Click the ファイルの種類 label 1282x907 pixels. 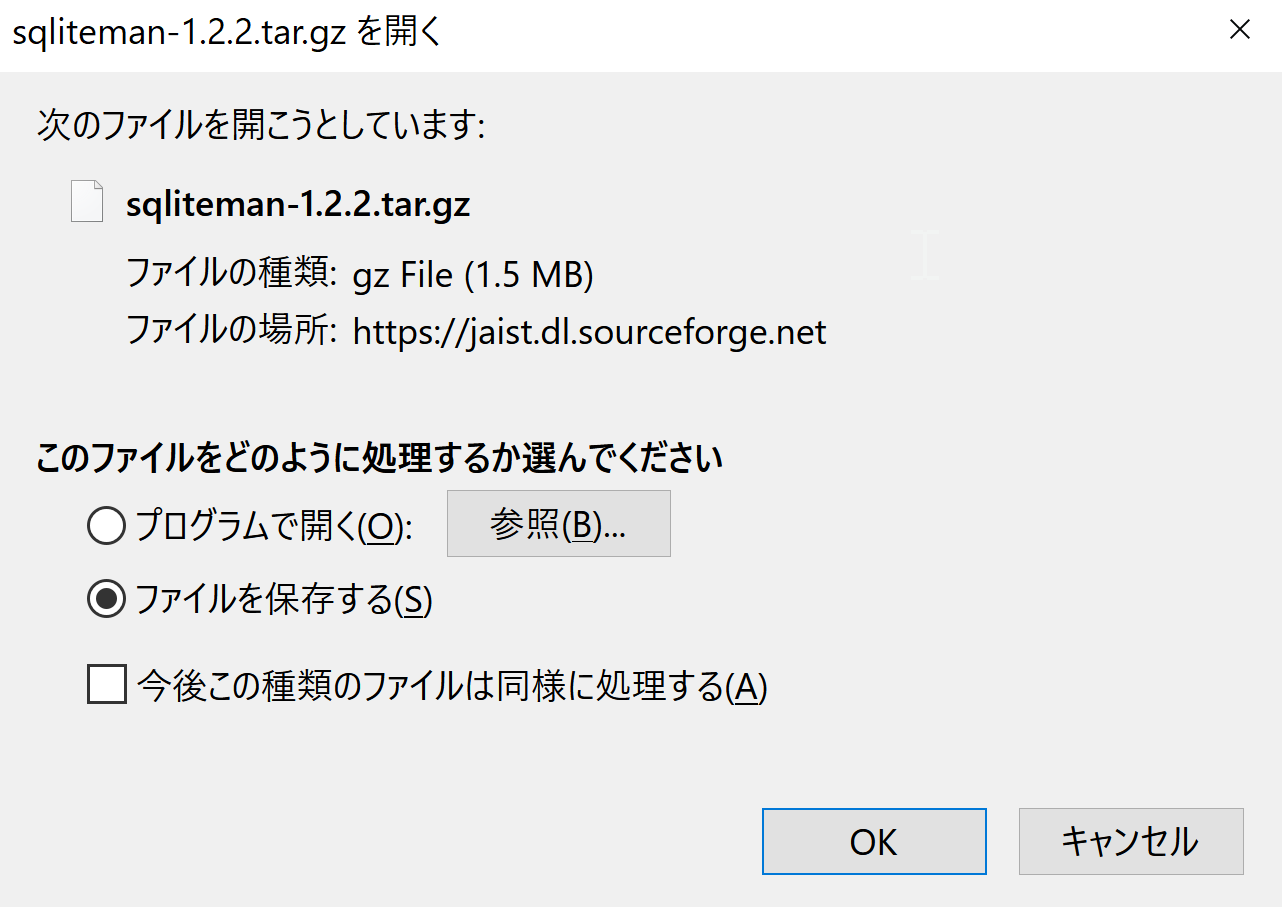point(231,273)
